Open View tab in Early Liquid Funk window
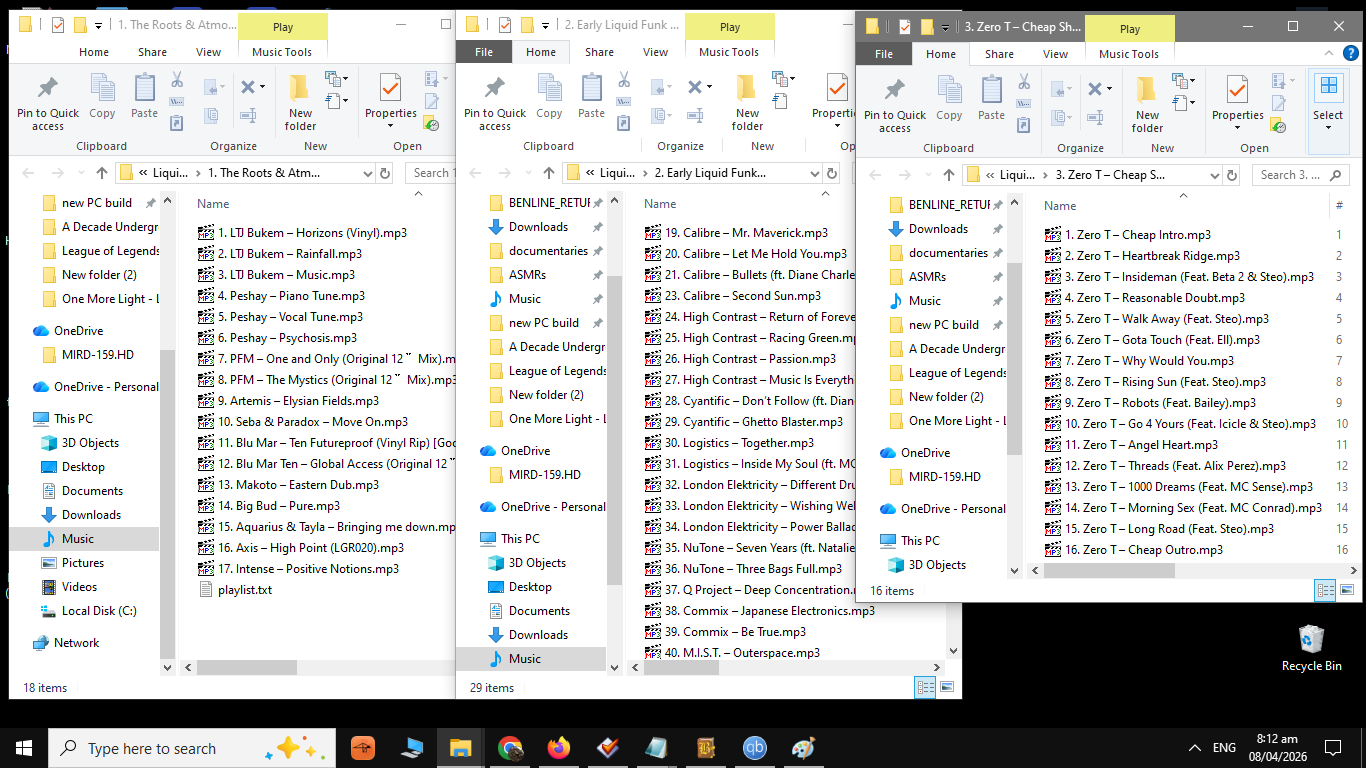Image resolution: width=1366 pixels, height=768 pixels. click(656, 52)
